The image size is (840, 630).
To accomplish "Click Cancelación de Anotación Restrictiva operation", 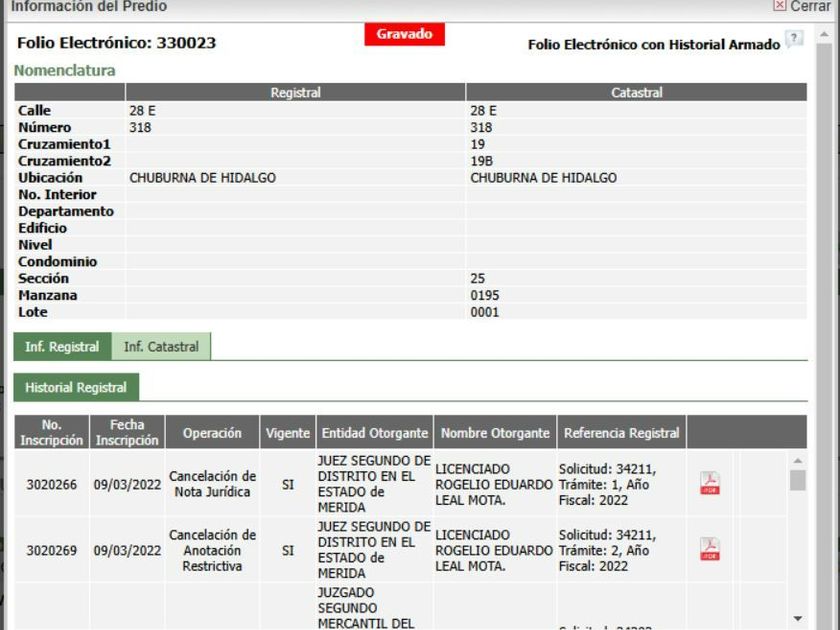I will [x=212, y=550].
